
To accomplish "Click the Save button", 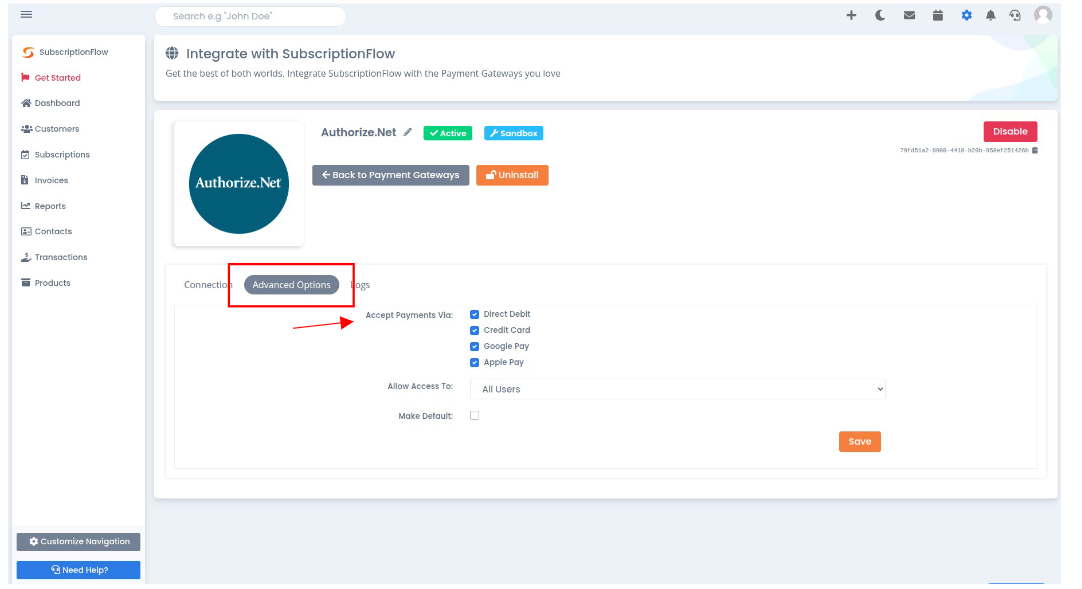I will point(860,441).
